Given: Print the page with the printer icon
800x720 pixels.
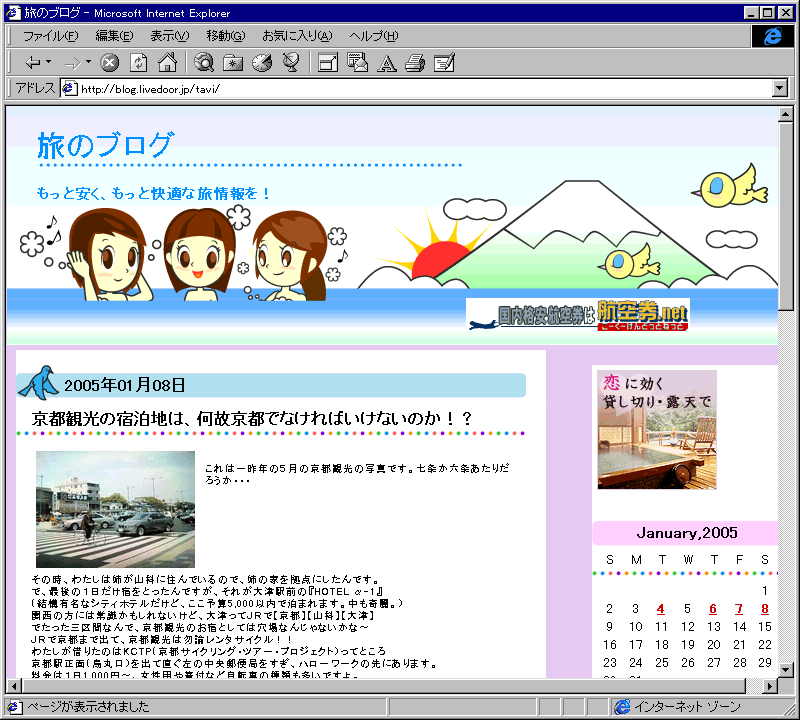Looking at the screenshot, I should pos(415,63).
